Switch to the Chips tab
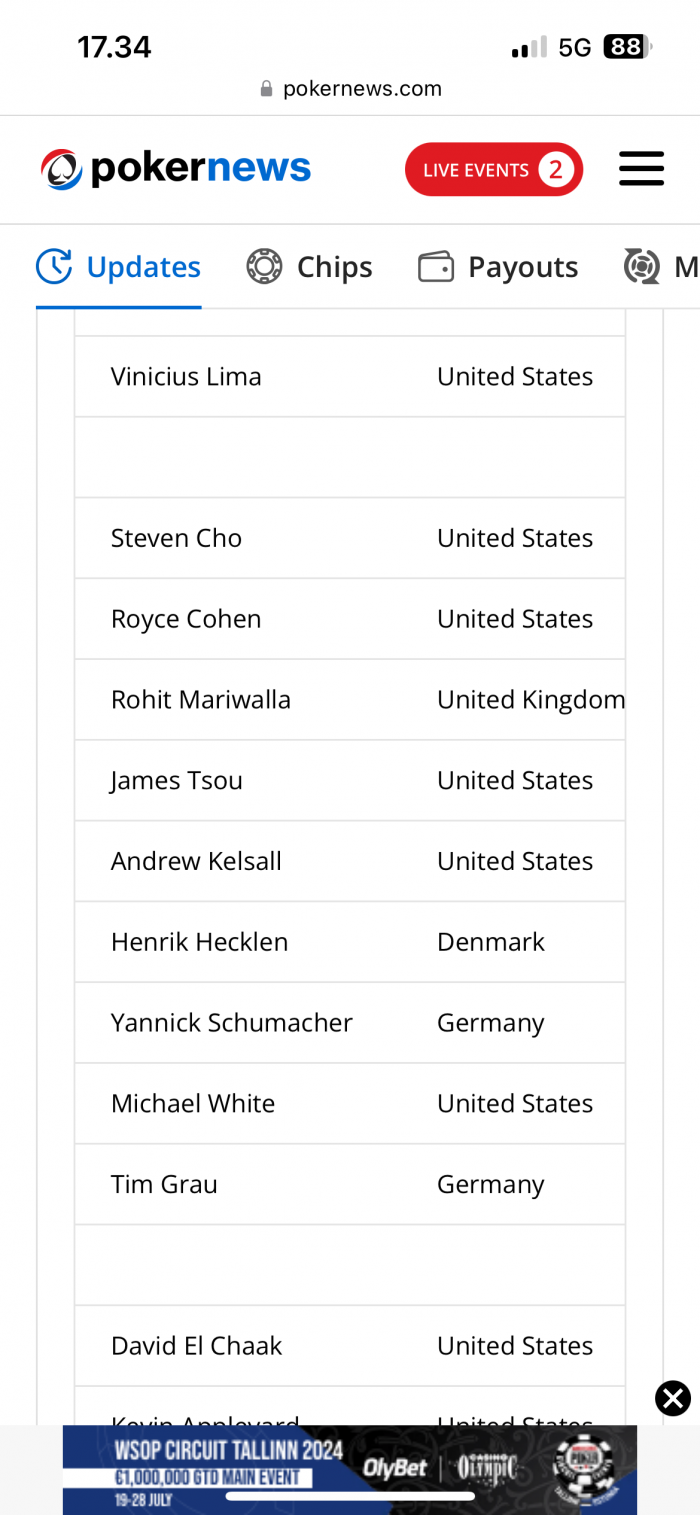The height and width of the screenshot is (1515, 700). (x=309, y=267)
